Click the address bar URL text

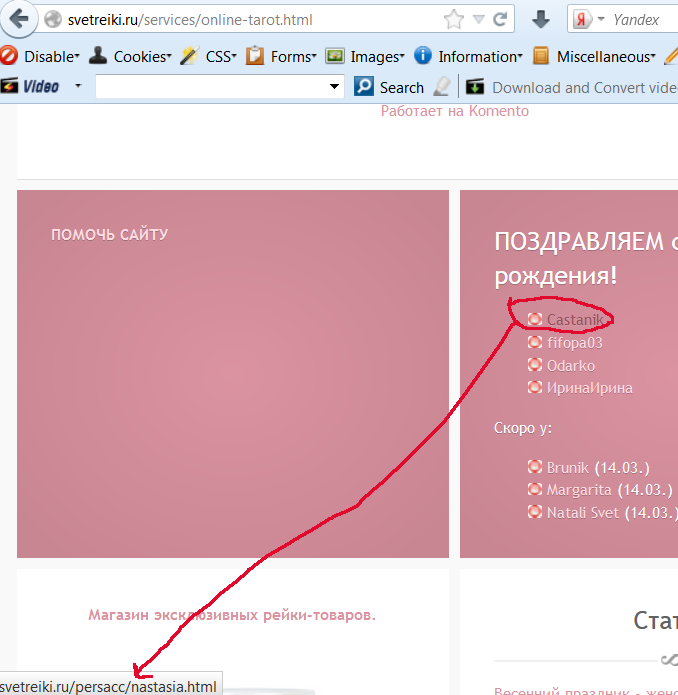click(x=190, y=20)
